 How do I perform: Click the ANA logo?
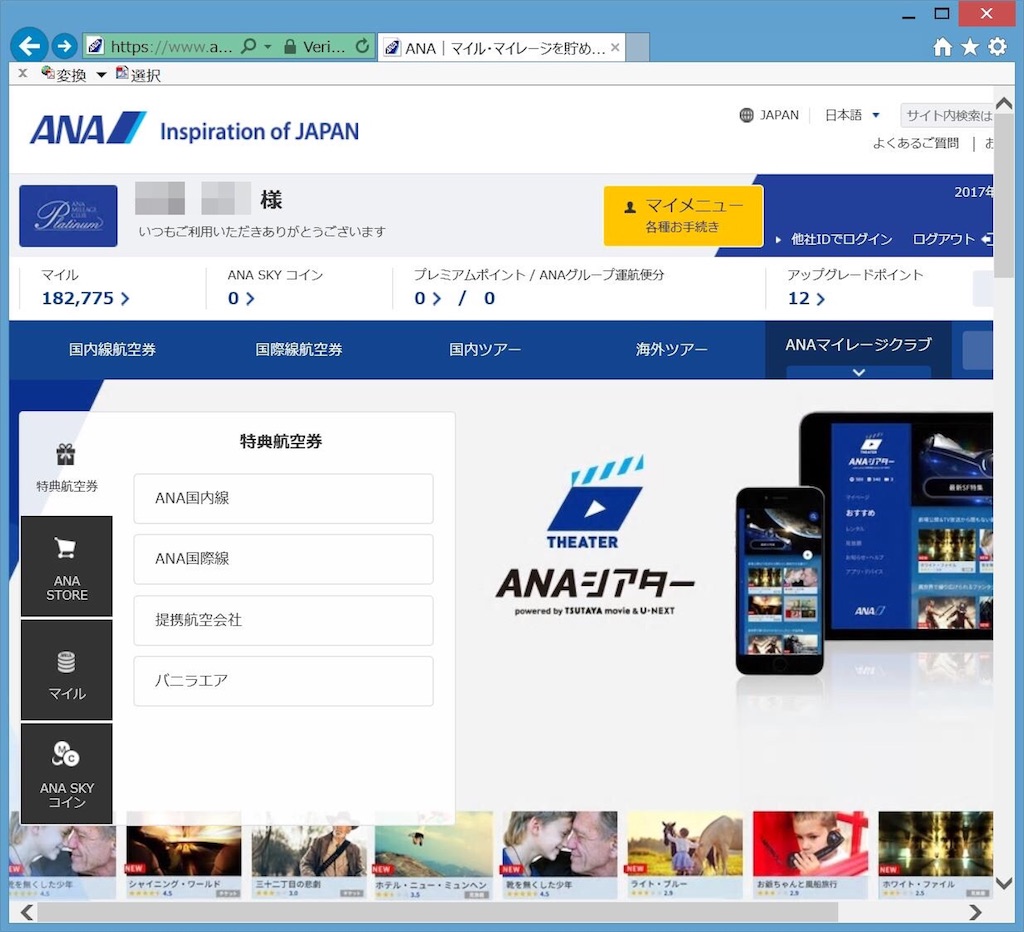pyautogui.click(x=88, y=127)
